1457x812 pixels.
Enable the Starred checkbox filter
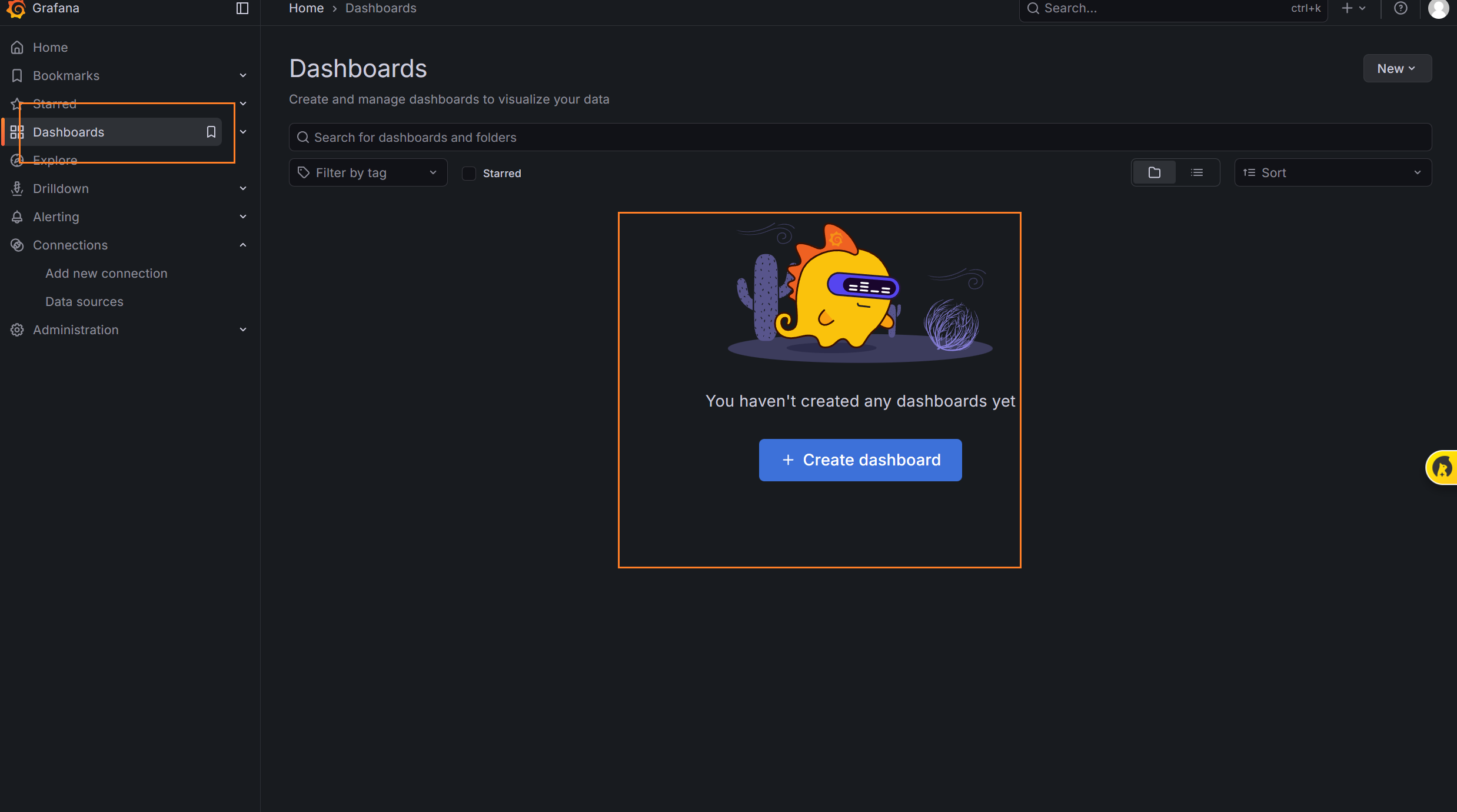[x=469, y=174]
